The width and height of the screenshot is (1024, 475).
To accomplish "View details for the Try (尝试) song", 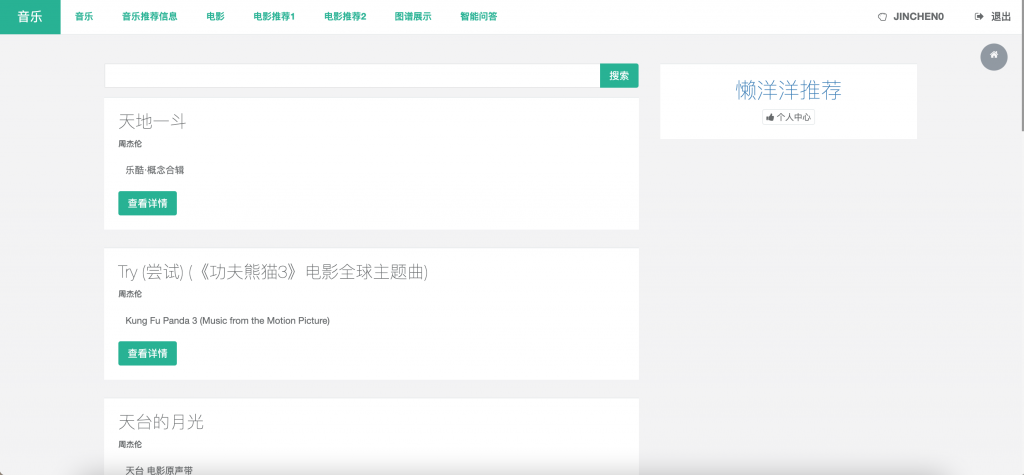I will click(x=148, y=353).
